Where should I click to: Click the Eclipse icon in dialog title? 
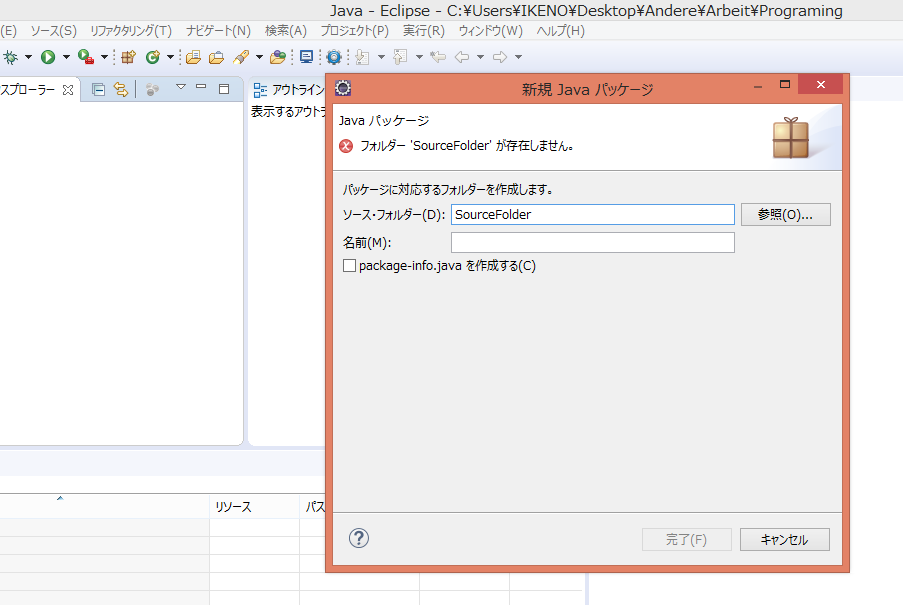tap(343, 88)
